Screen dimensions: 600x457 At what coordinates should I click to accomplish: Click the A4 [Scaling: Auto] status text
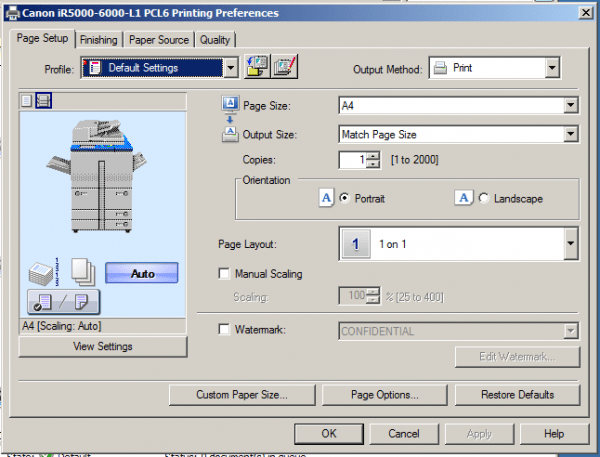point(62,326)
